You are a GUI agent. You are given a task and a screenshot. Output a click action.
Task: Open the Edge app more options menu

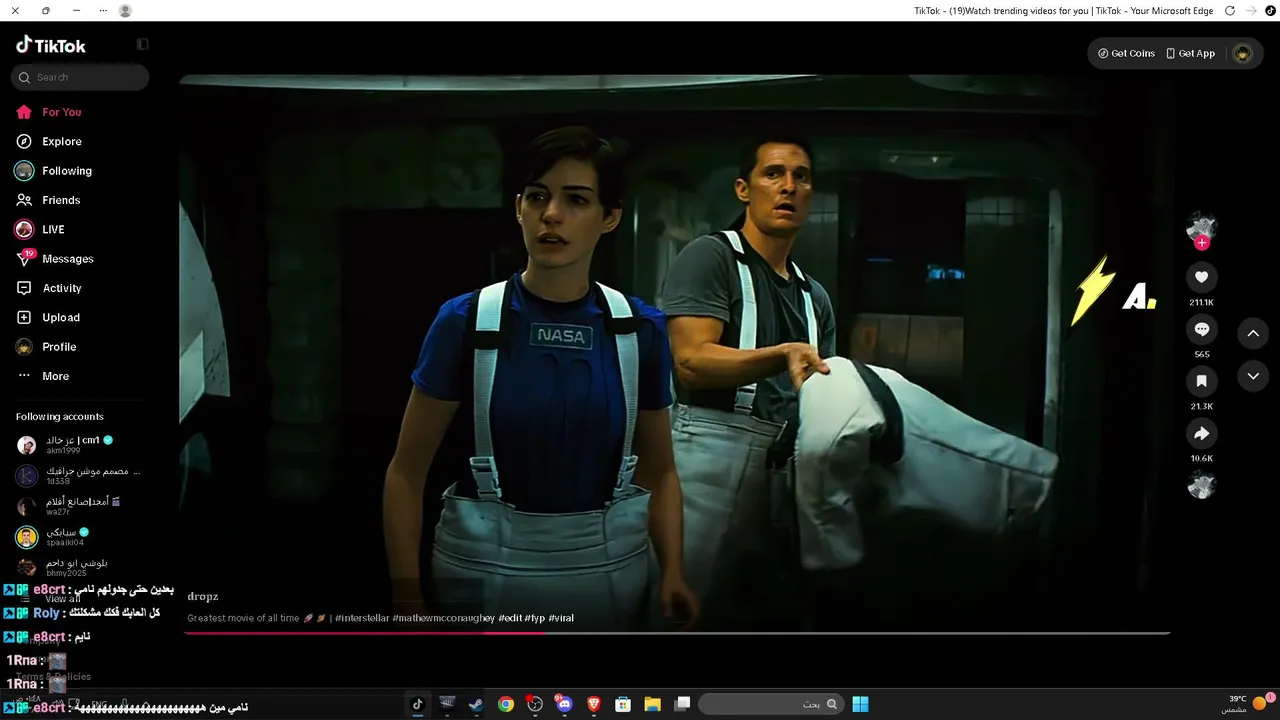(103, 11)
